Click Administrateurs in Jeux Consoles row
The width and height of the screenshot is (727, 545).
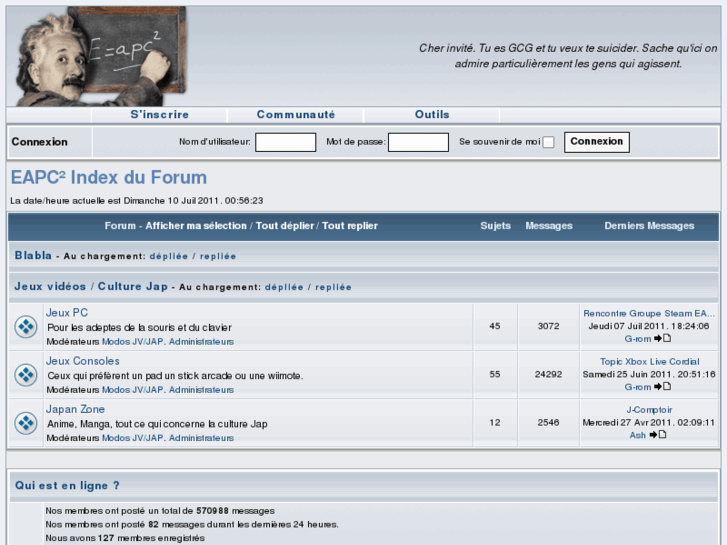[x=201, y=390]
